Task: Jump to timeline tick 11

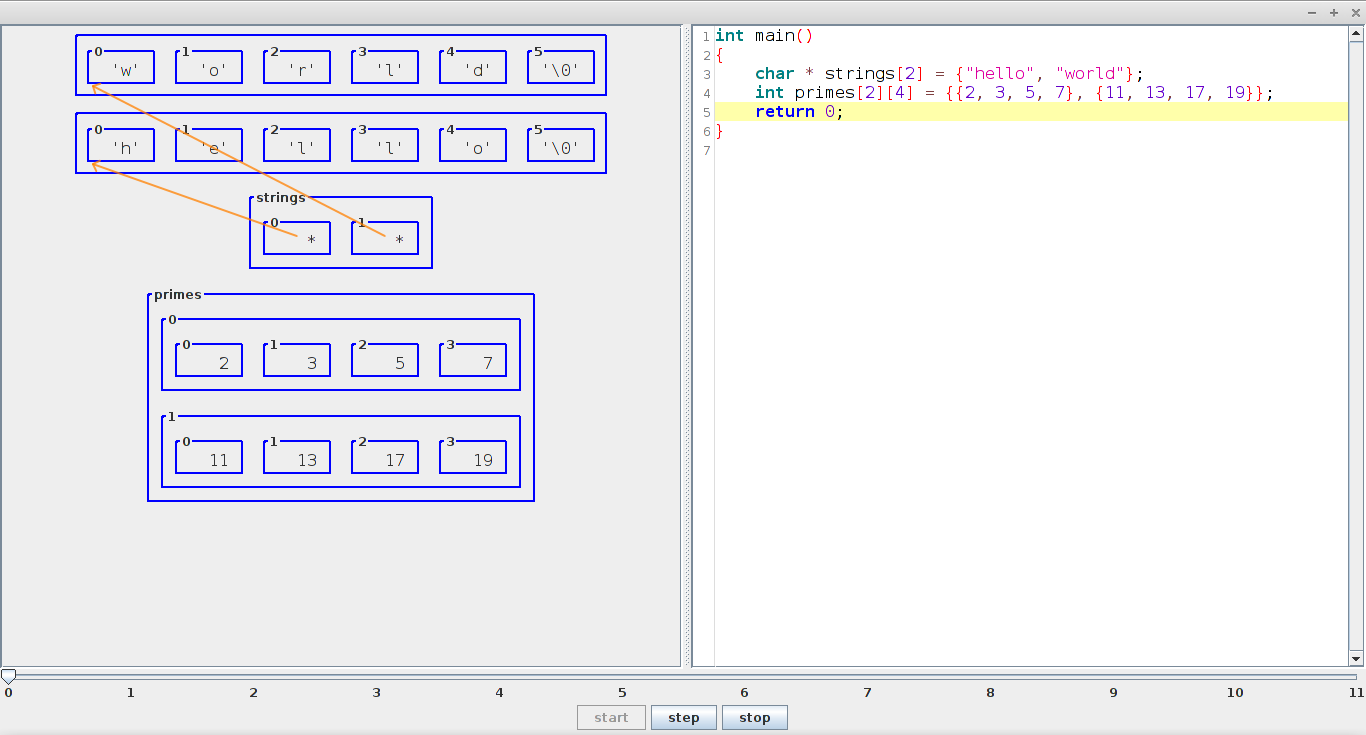Action: click(x=1355, y=692)
